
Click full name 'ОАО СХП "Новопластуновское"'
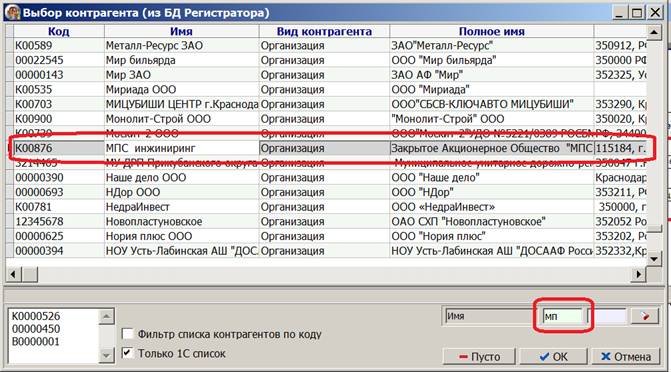pyautogui.click(x=491, y=221)
